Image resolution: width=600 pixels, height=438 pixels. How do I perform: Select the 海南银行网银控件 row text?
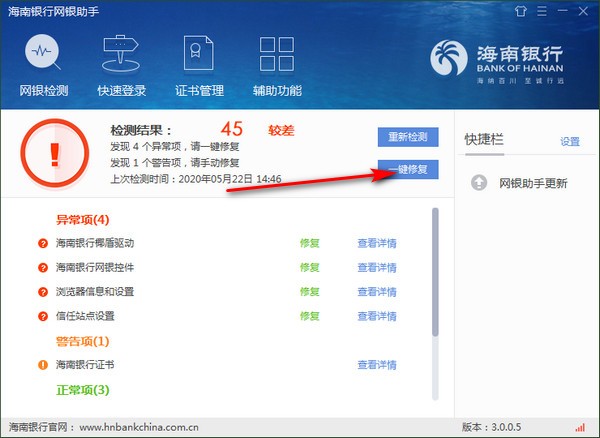[x=95, y=267]
